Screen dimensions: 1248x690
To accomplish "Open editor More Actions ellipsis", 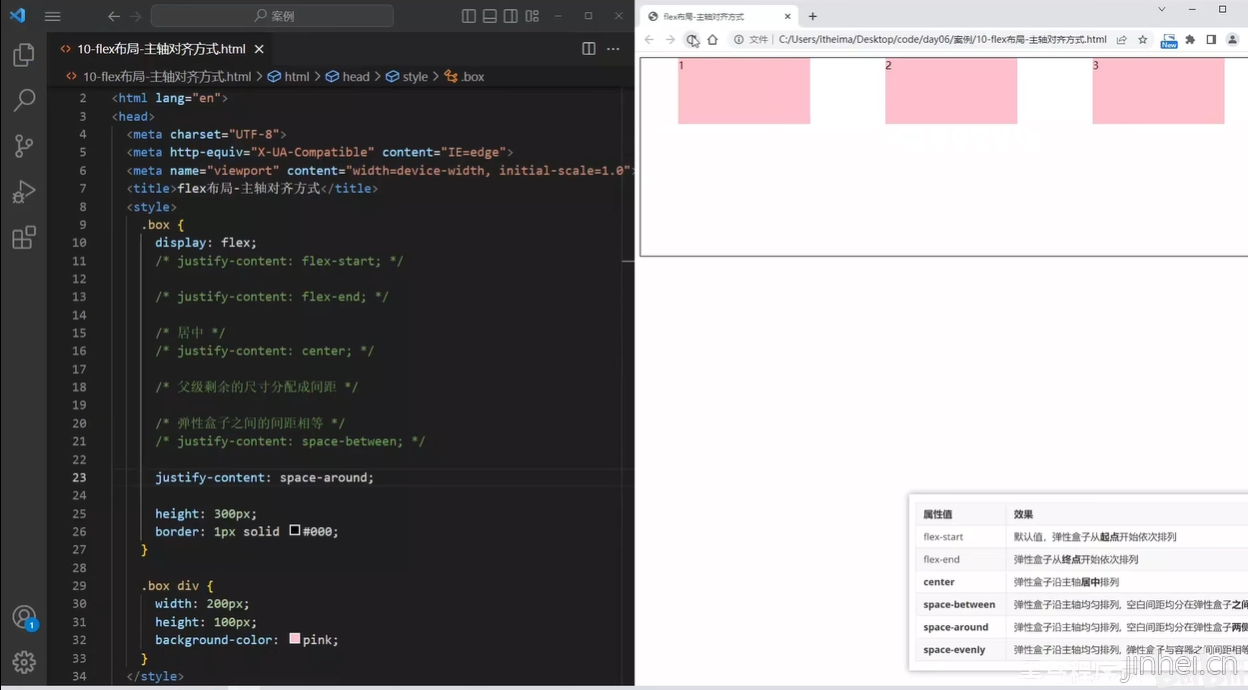I will point(614,49).
